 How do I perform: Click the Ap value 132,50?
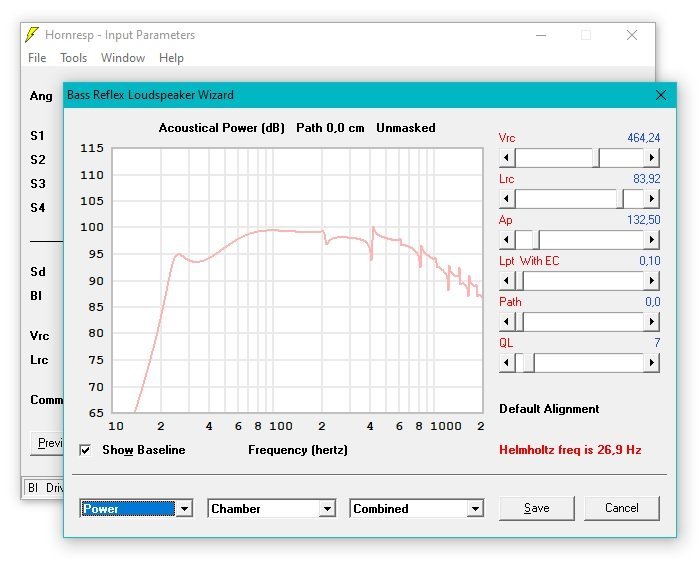[x=643, y=220]
